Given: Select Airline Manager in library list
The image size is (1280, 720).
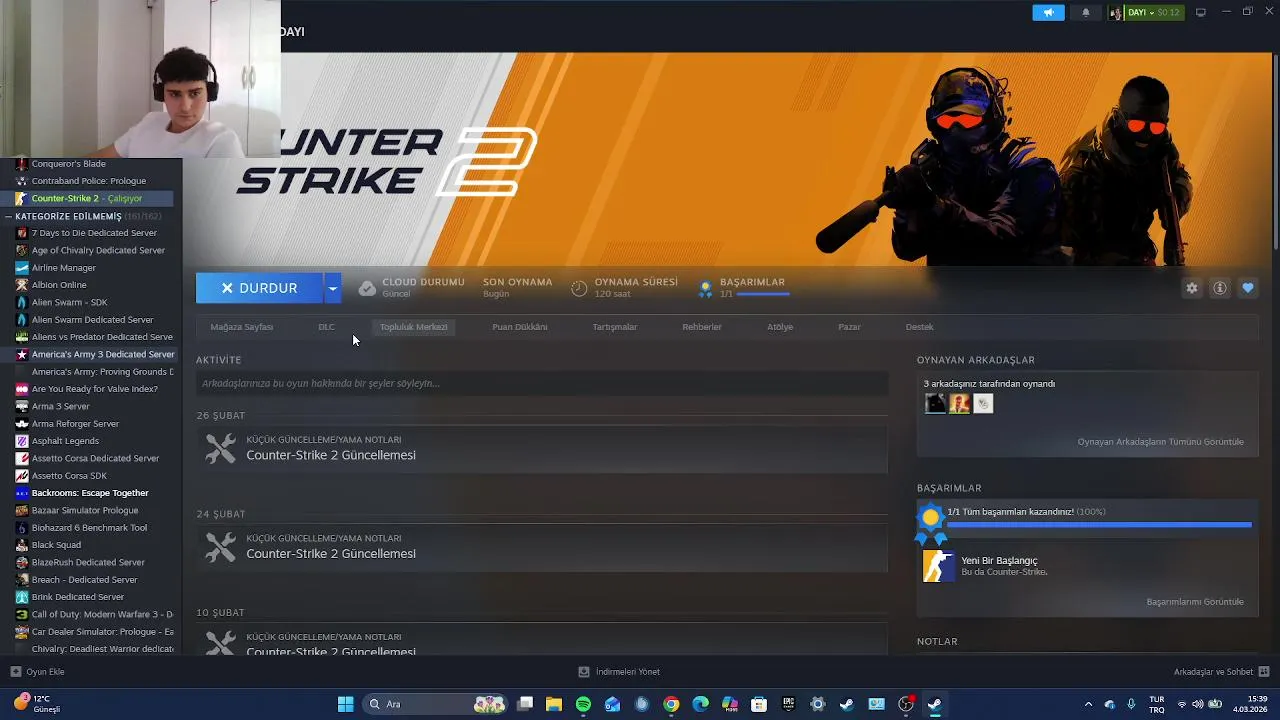Looking at the screenshot, I should (64, 268).
